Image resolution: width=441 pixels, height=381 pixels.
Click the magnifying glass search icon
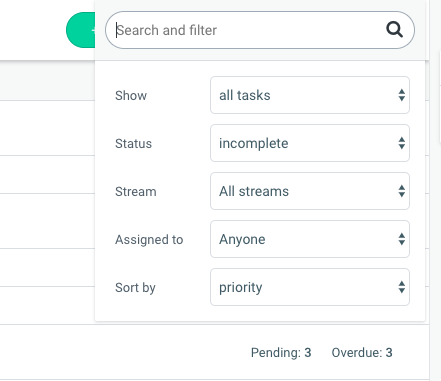(395, 30)
